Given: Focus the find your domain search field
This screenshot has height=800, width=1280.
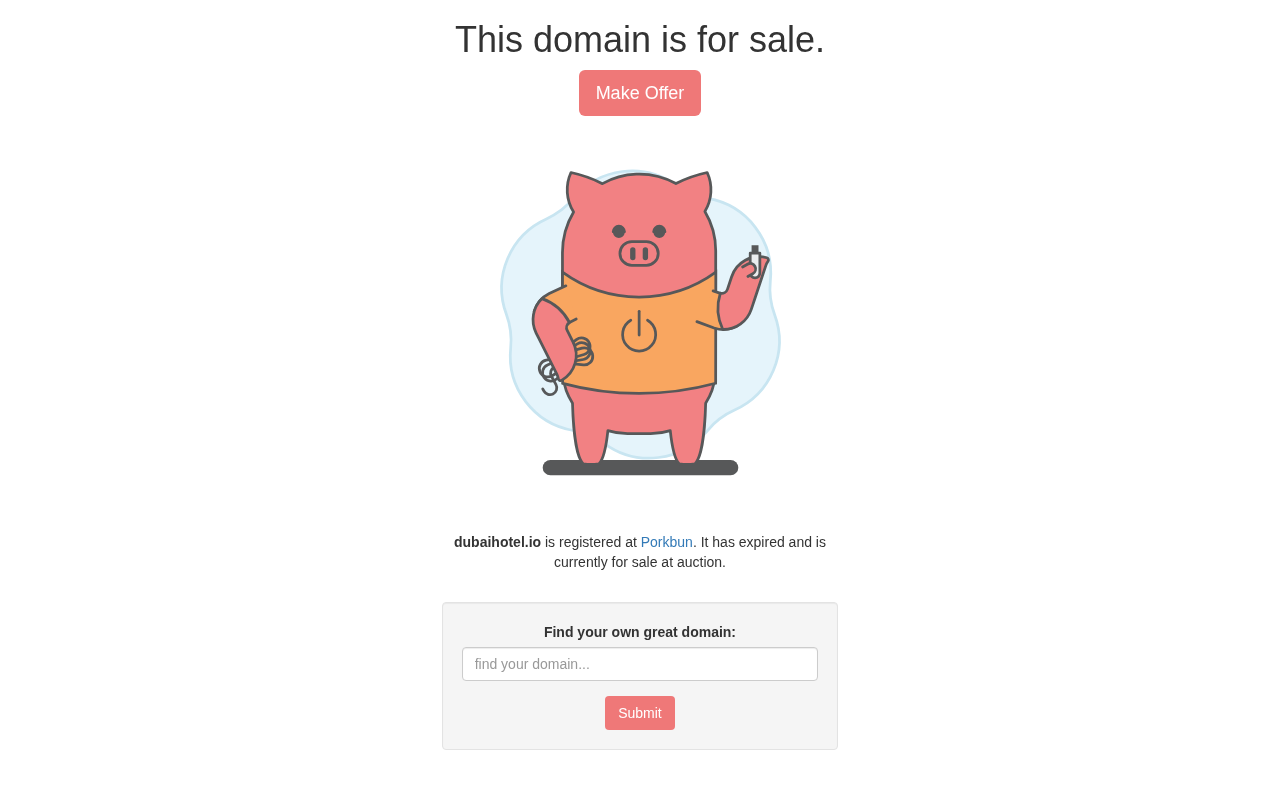Looking at the screenshot, I should 640,664.
